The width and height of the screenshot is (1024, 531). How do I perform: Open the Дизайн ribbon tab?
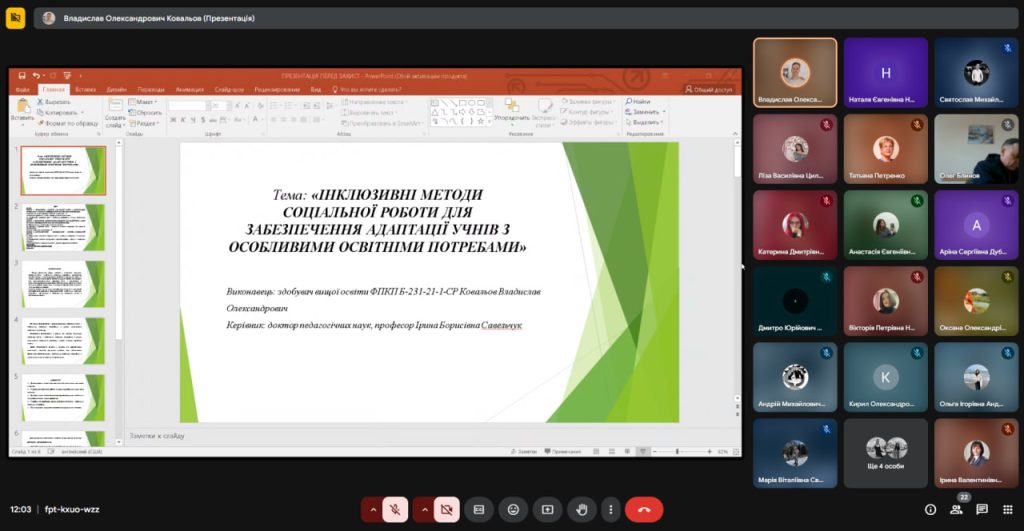click(116, 89)
